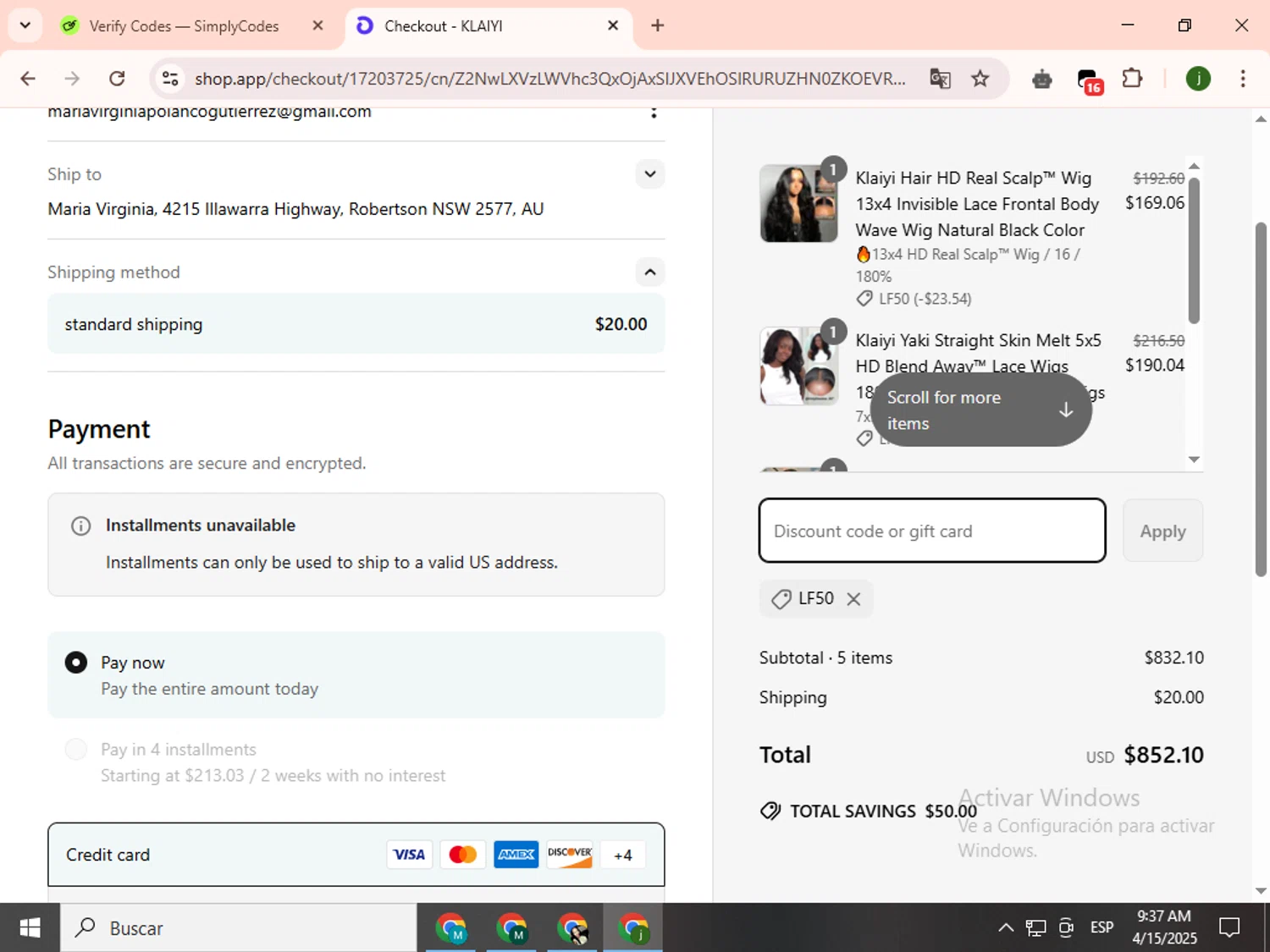Open the email account options menu
1270x952 pixels.
654,113
